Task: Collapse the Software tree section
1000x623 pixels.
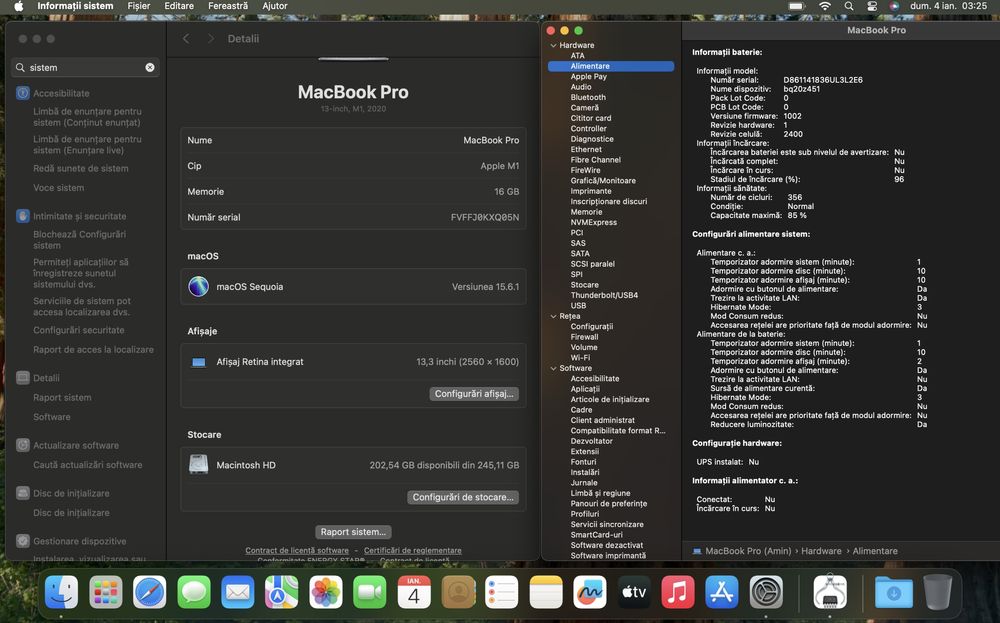Action: [553, 369]
